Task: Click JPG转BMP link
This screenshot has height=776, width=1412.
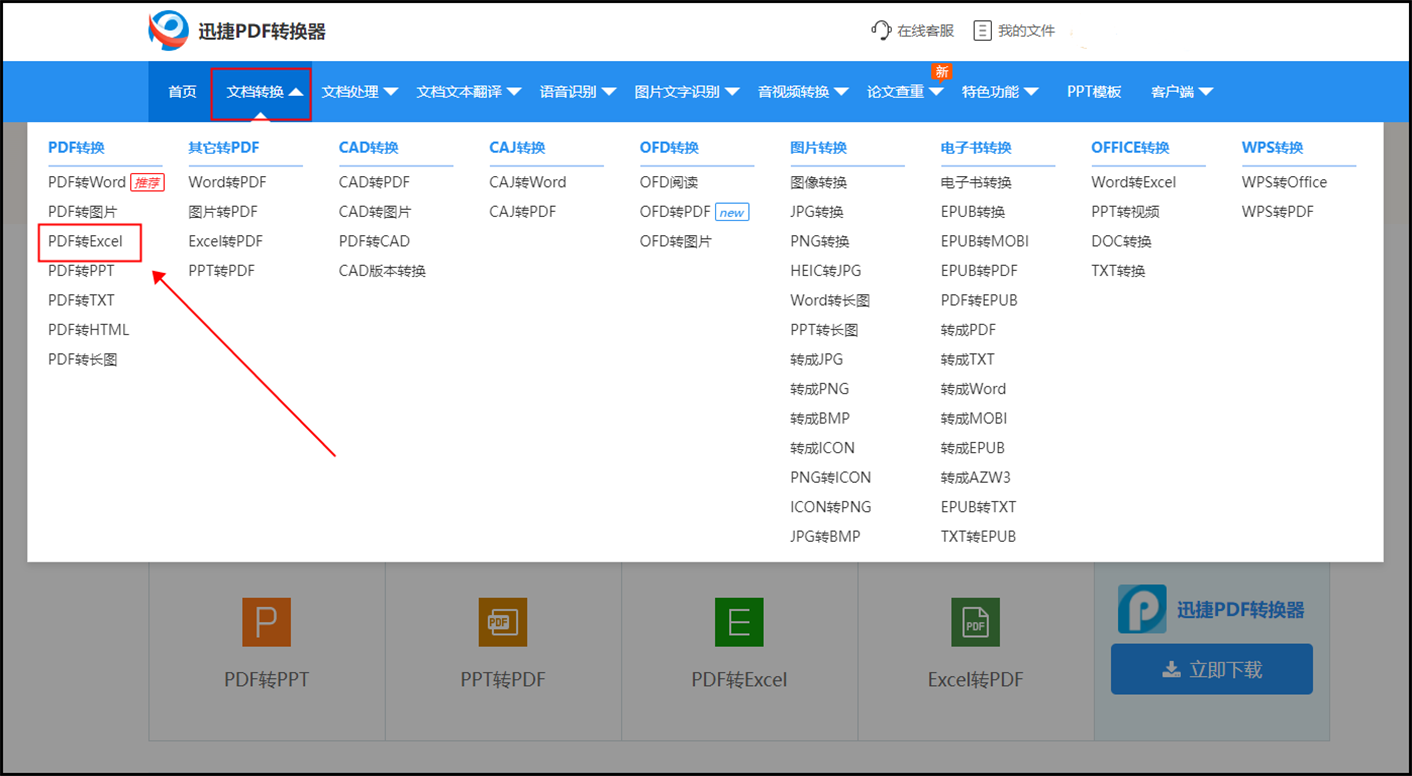Action: [x=825, y=536]
